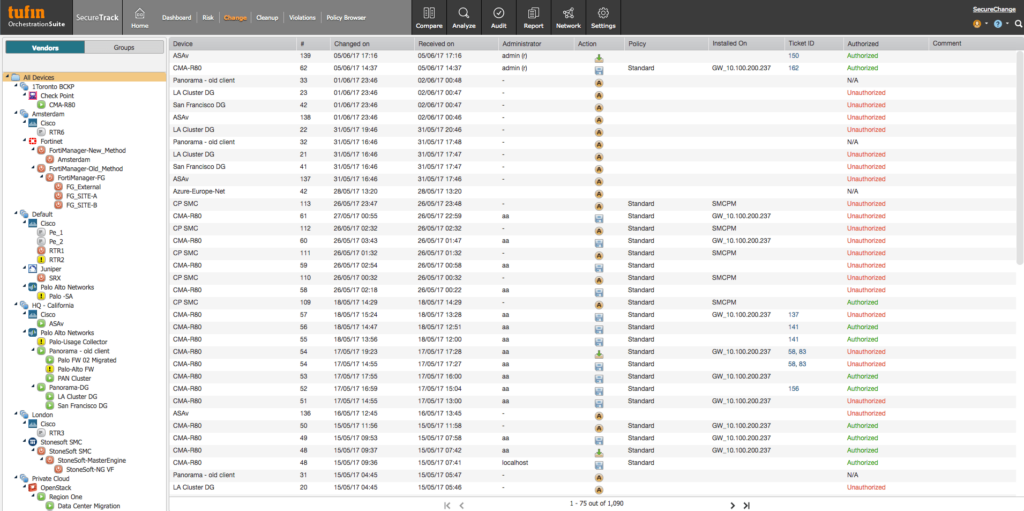Open the Cleanup menu item

pos(267,18)
